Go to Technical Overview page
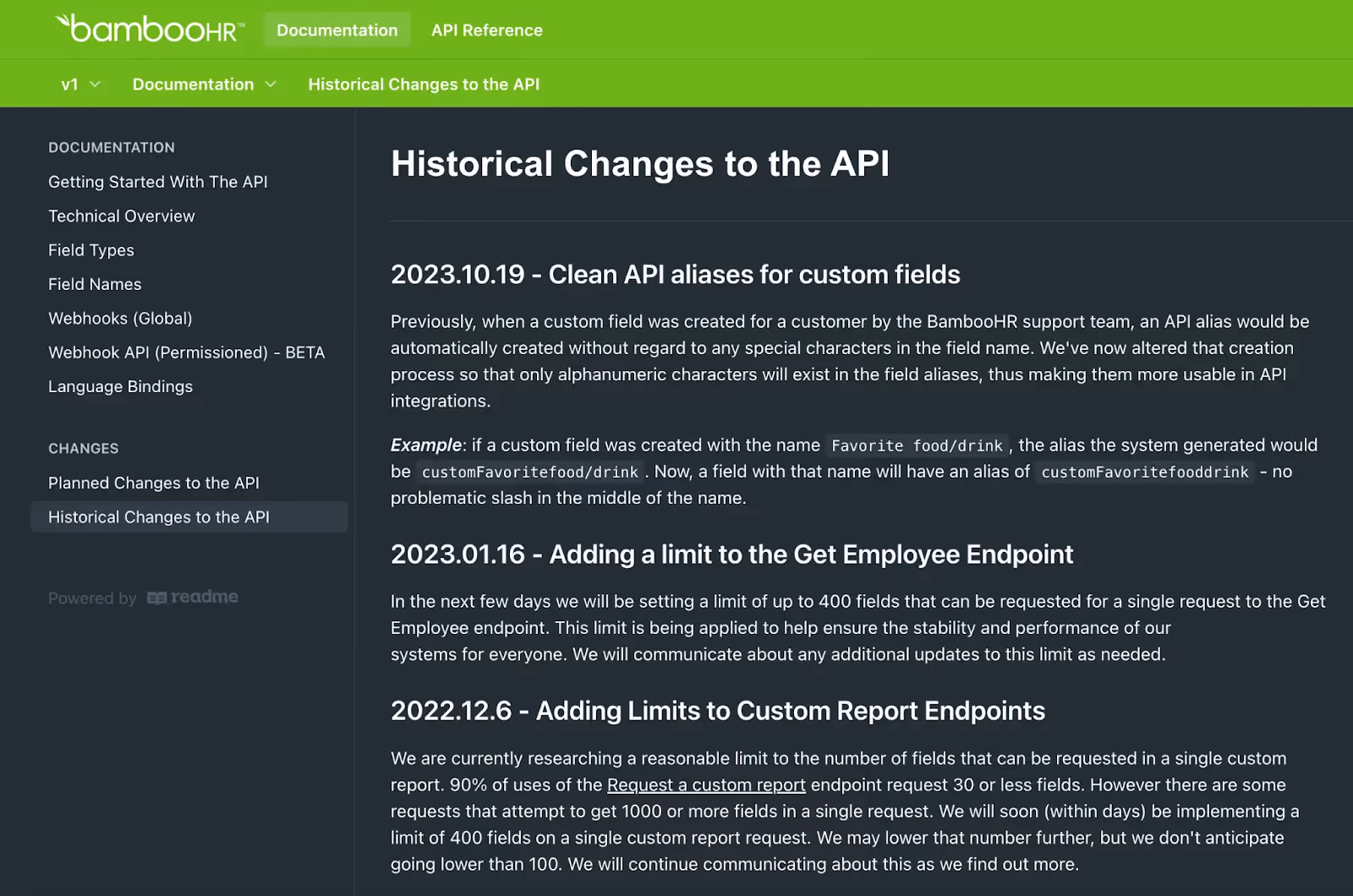Viewport: 1353px width, 896px height. pos(121,216)
